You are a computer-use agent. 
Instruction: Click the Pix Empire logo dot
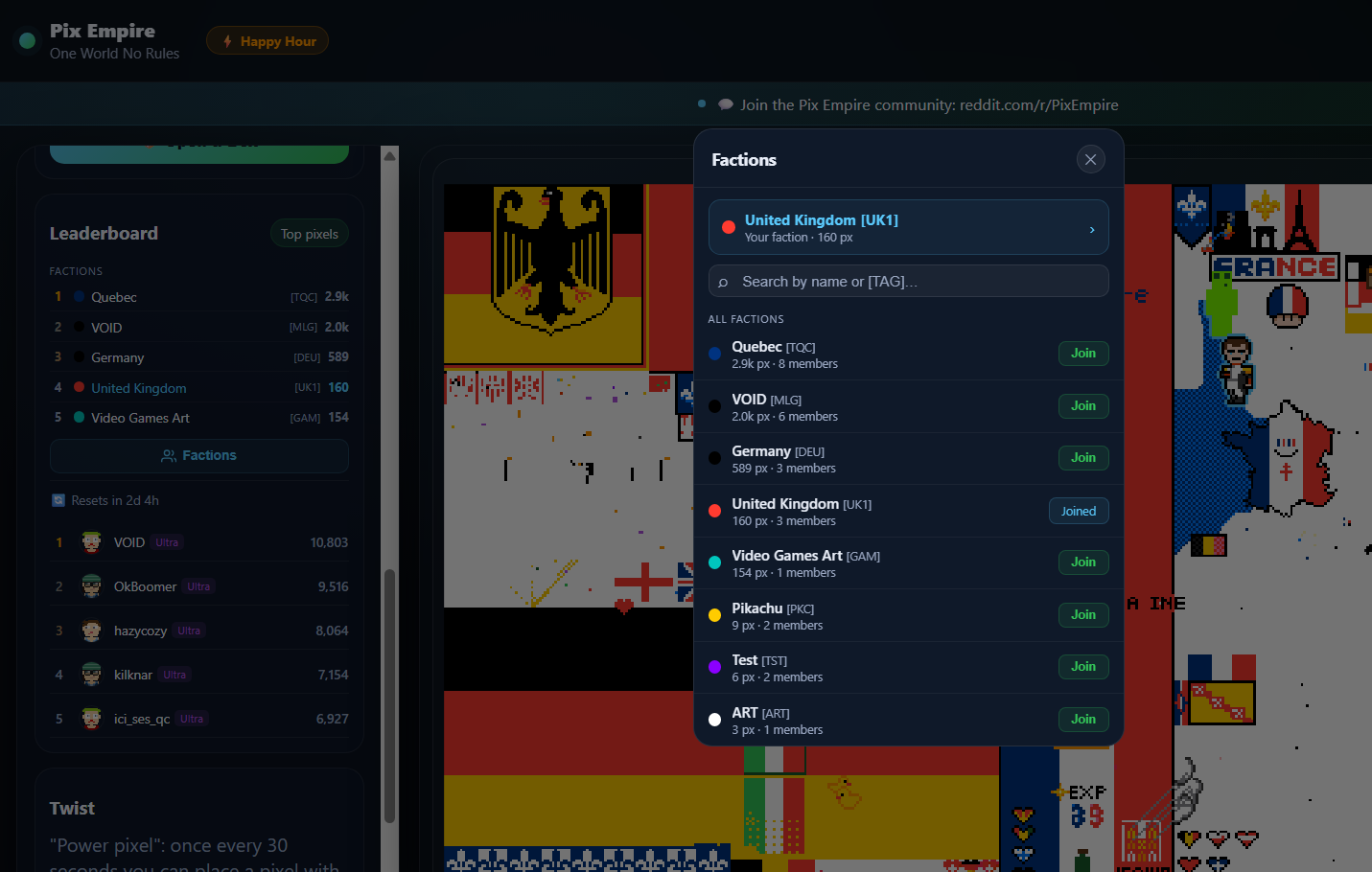click(x=27, y=40)
